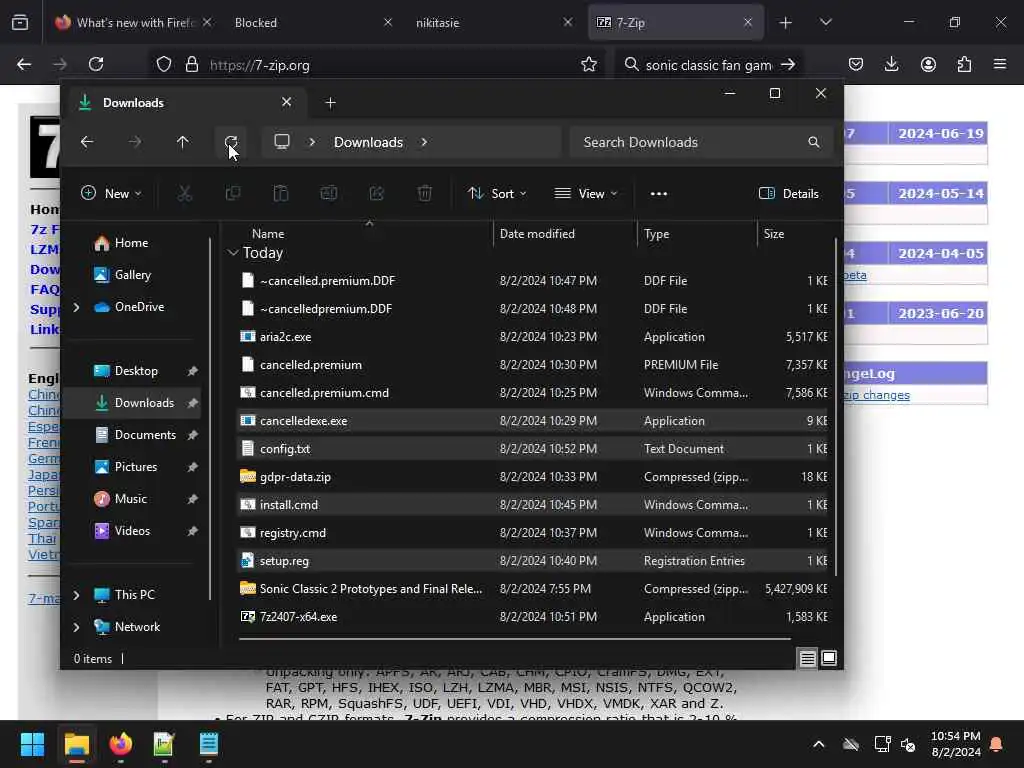Sort by Date modified column header
Viewport: 1024px width, 768px height.
coord(565,234)
